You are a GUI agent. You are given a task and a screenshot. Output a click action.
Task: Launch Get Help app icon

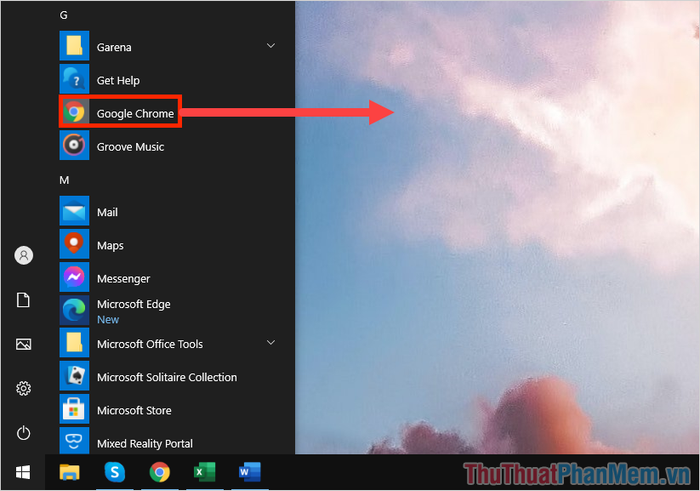[x=74, y=79]
